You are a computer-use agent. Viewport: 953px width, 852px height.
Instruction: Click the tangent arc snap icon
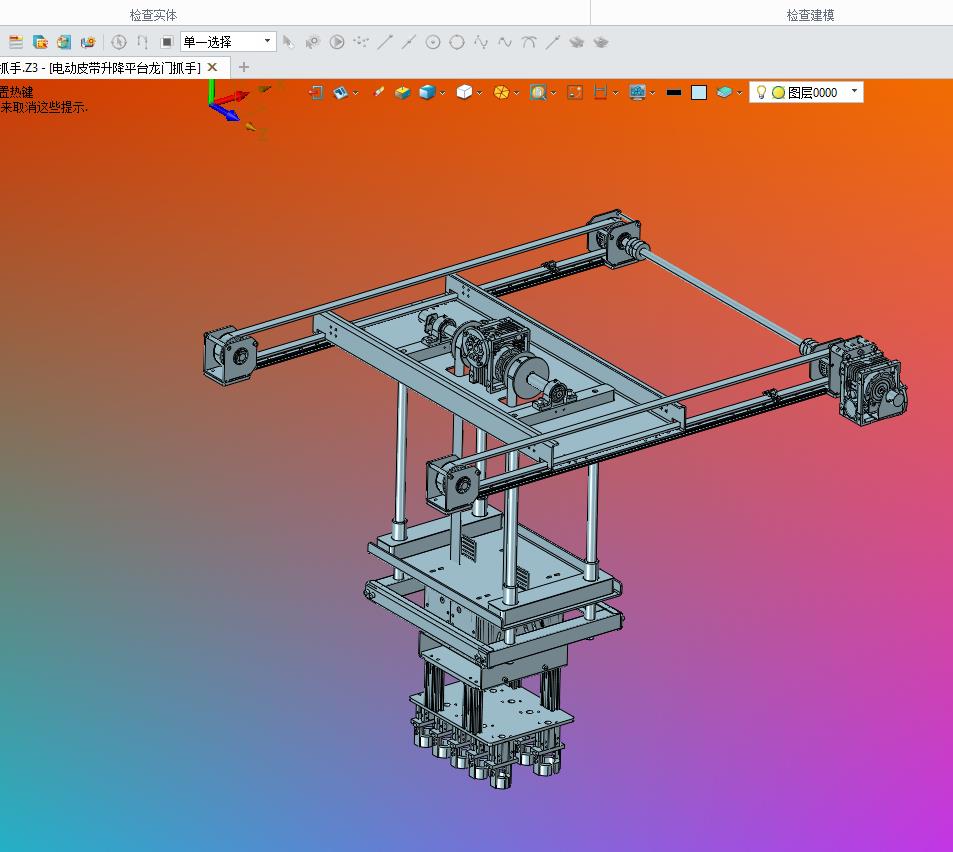[529, 42]
